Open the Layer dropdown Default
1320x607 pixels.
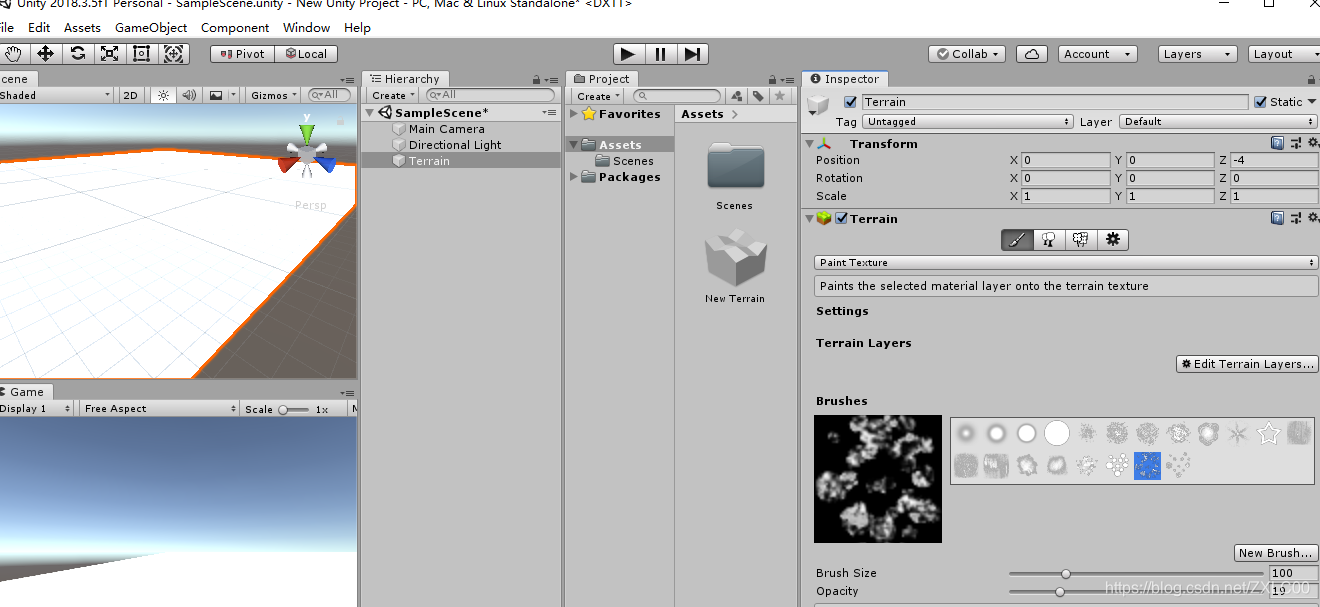pos(1219,122)
